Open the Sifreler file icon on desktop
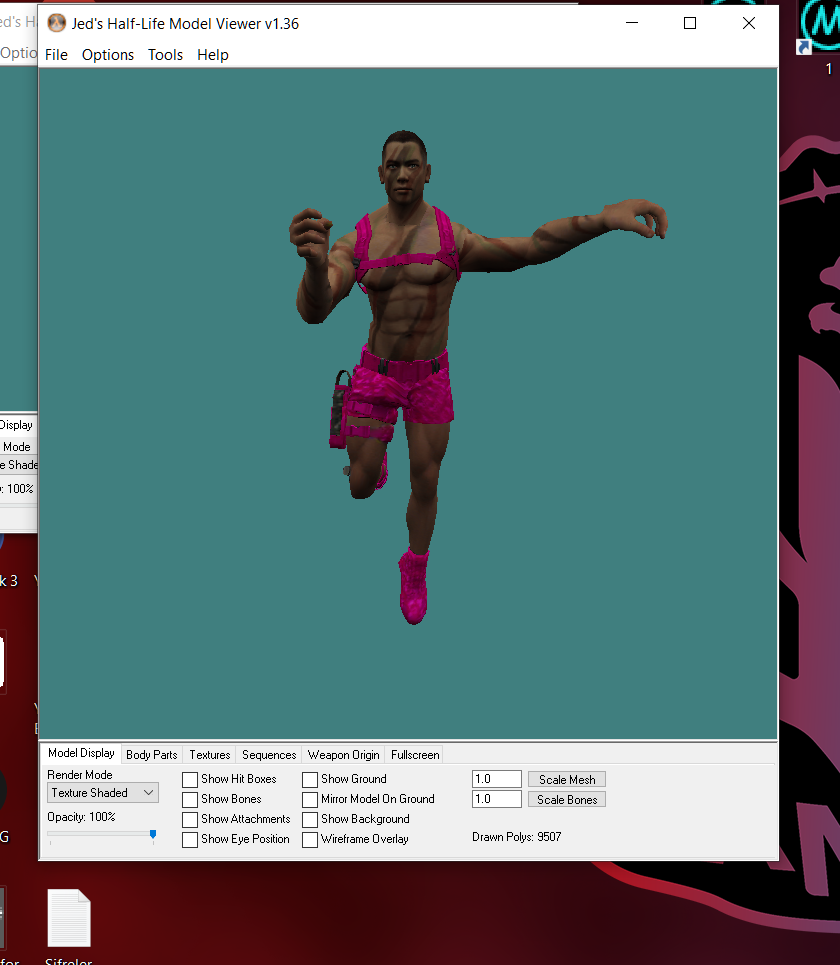 pyautogui.click(x=69, y=918)
